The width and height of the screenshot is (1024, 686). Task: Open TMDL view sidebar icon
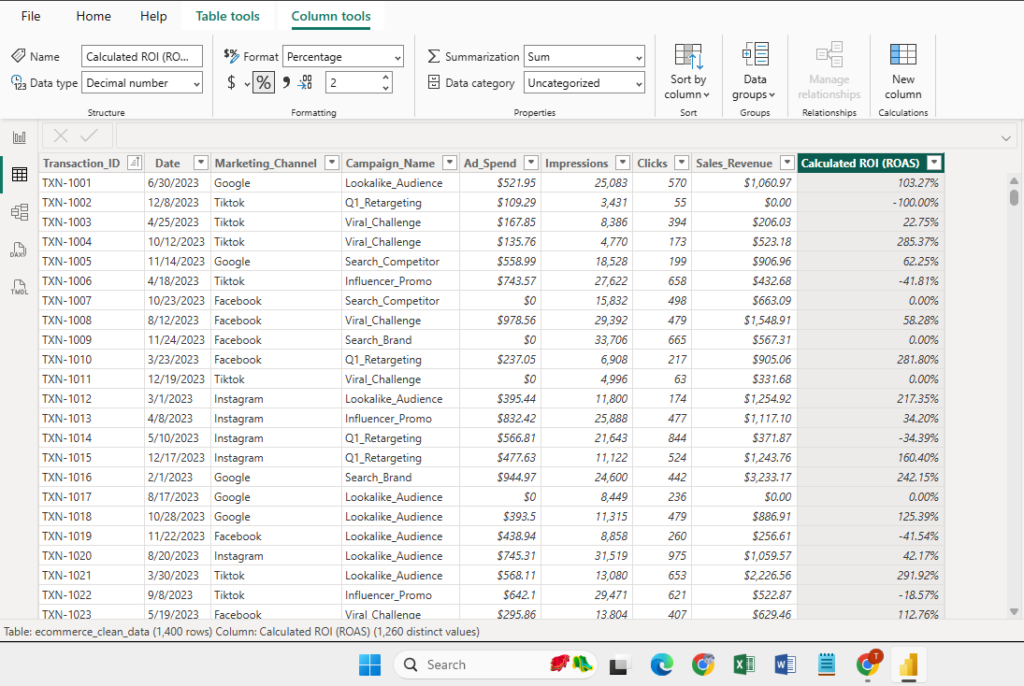coord(19,287)
